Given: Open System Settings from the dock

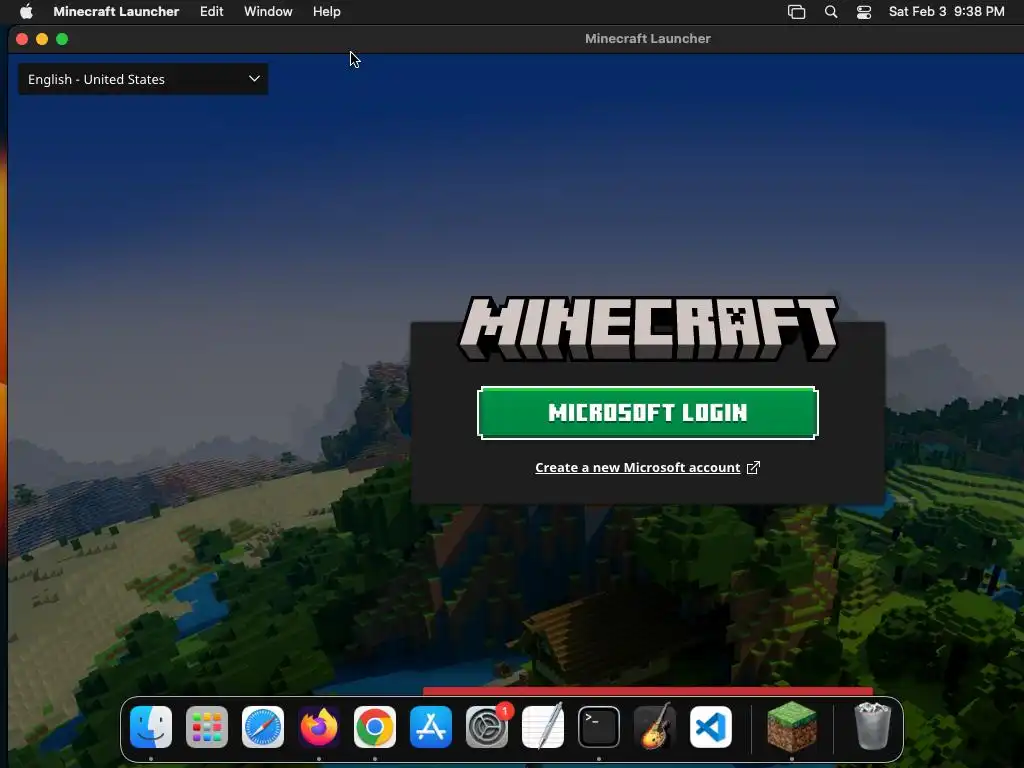Looking at the screenshot, I should (487, 727).
